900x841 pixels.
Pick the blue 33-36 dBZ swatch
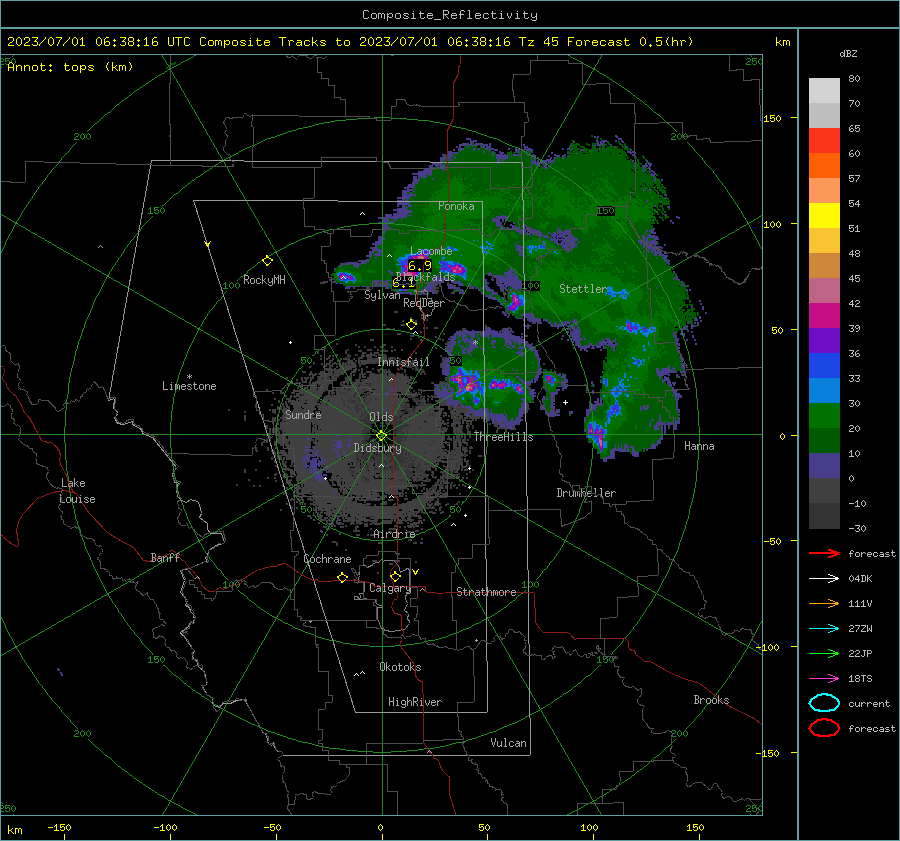(824, 366)
